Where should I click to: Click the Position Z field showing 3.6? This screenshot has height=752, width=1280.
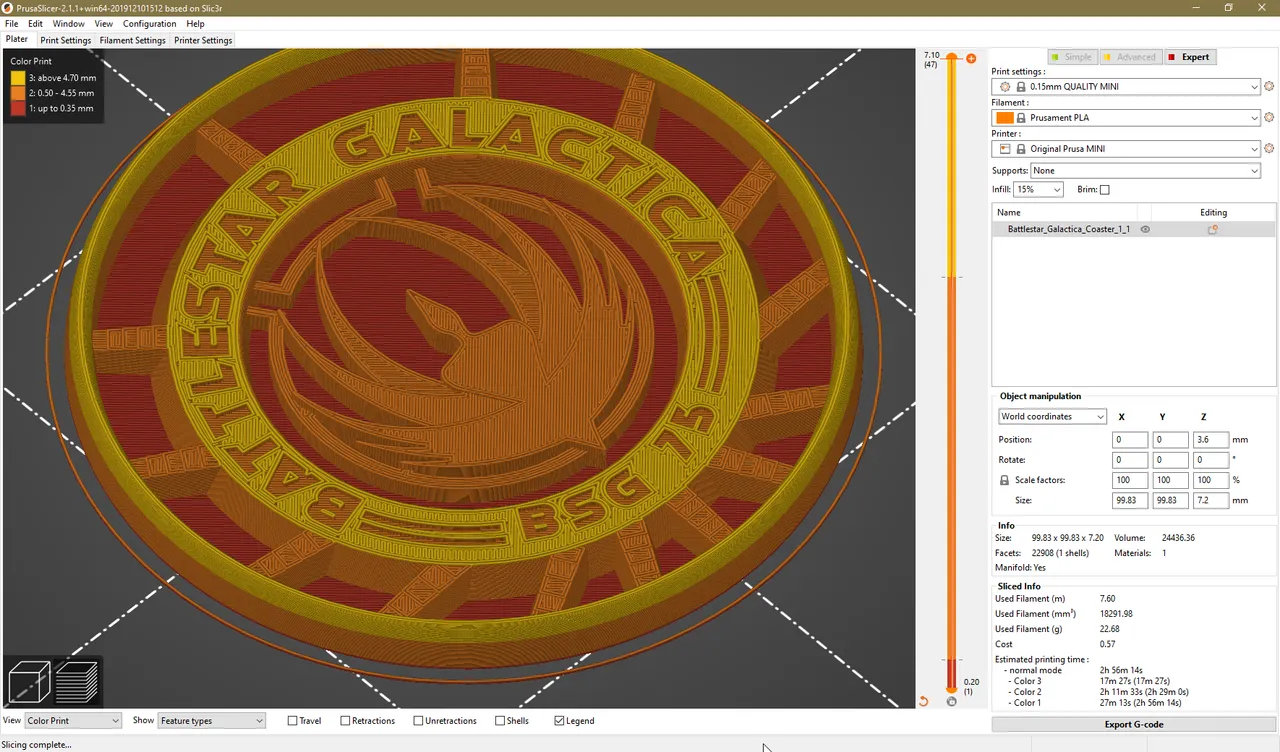tap(1211, 440)
